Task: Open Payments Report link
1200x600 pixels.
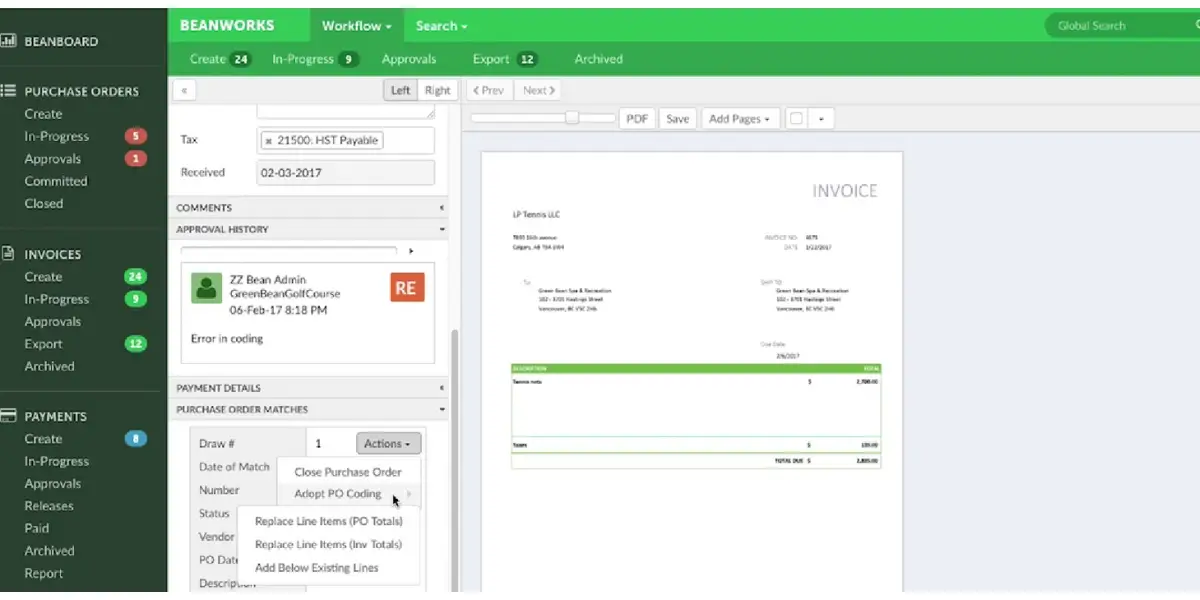Action: coord(44,573)
